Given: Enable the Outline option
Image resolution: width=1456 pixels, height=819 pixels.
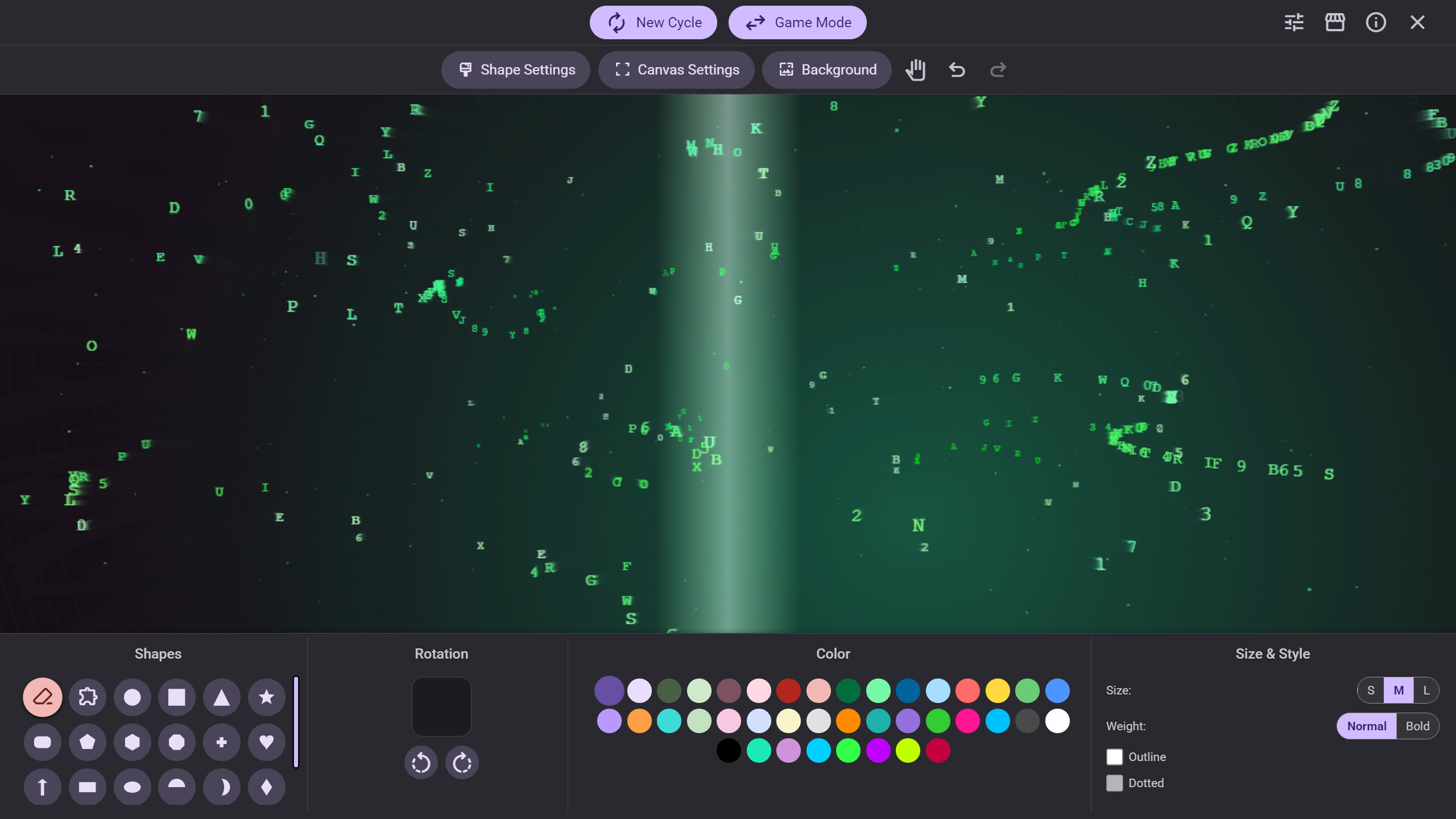Looking at the screenshot, I should pos(1115,756).
